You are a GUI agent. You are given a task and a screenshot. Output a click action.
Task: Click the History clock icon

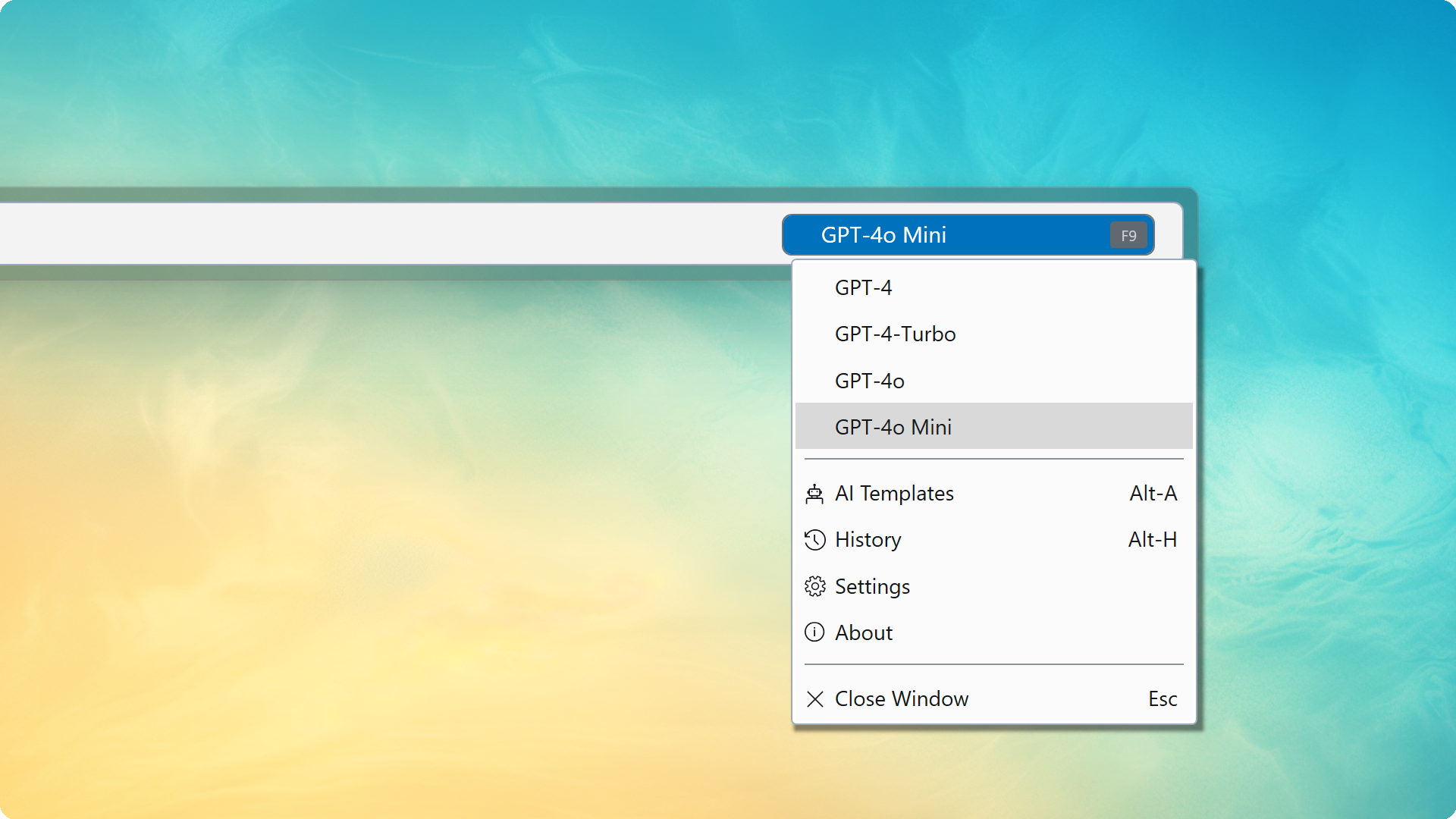pos(814,540)
